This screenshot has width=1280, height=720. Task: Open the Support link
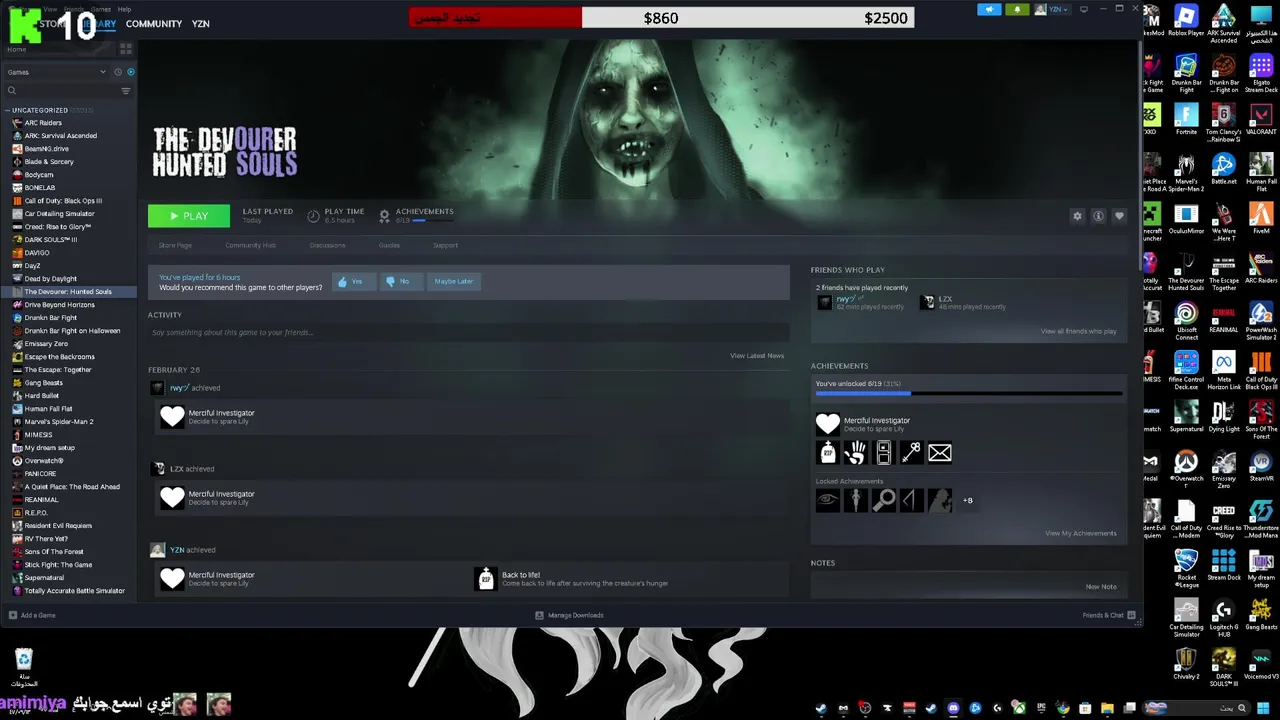point(445,245)
